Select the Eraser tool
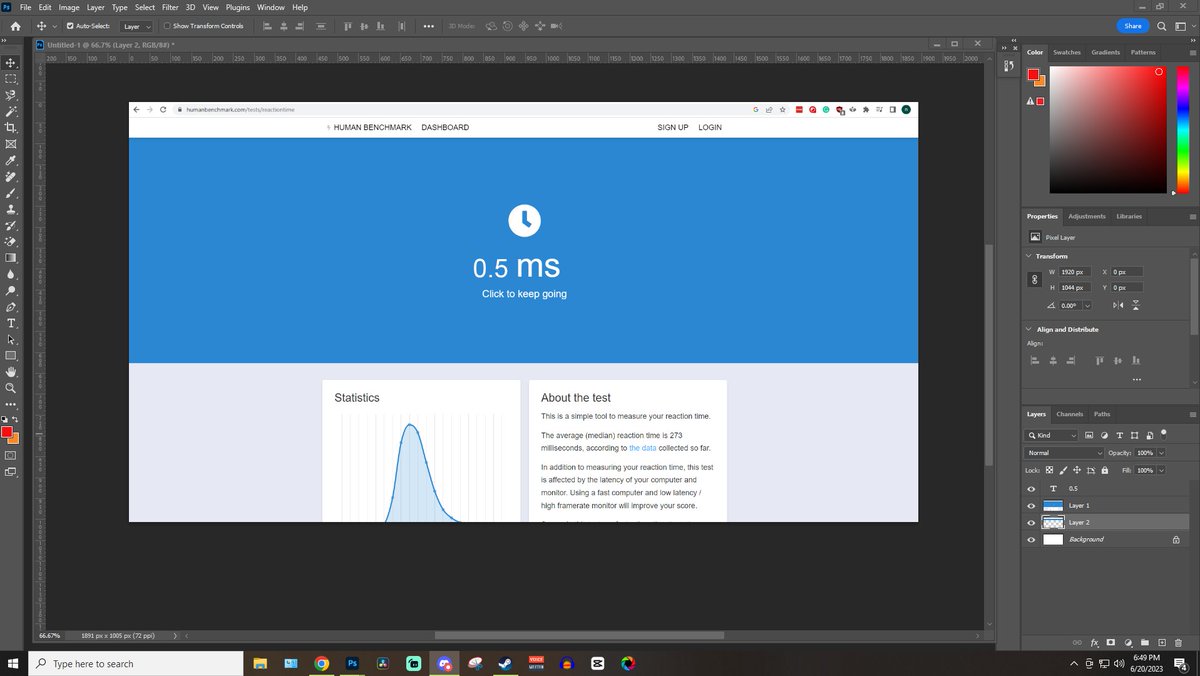This screenshot has width=1200, height=676. pyautogui.click(x=11, y=241)
